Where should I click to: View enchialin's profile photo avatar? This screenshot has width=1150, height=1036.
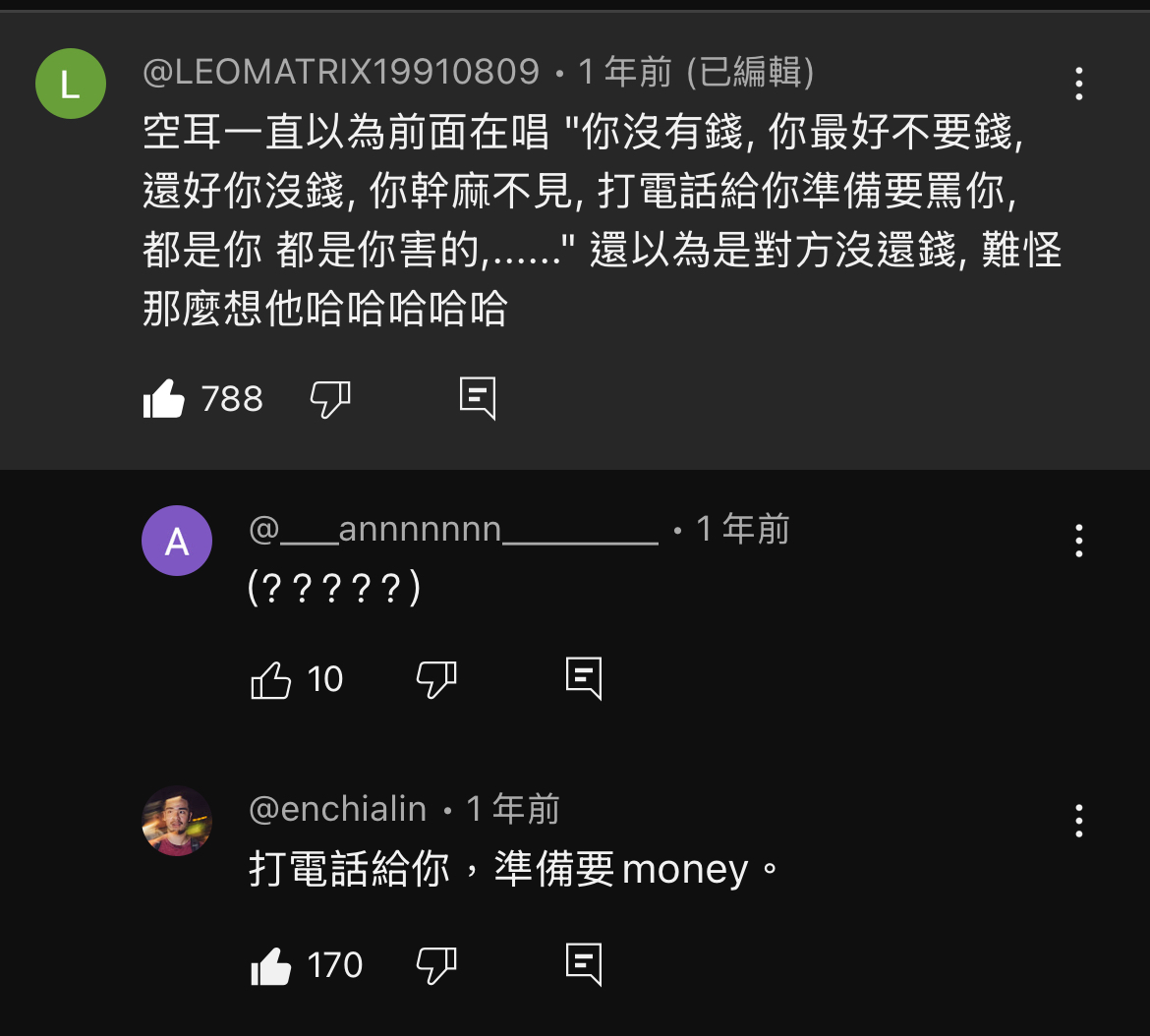(177, 821)
